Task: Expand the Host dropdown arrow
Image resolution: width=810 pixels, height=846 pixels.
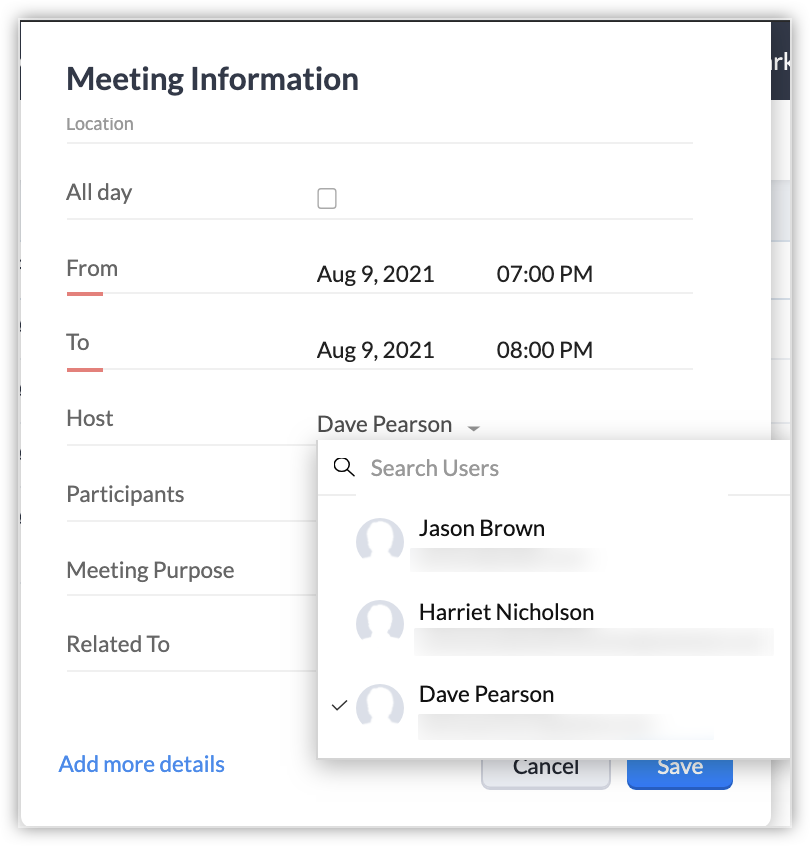Action: pos(473,428)
